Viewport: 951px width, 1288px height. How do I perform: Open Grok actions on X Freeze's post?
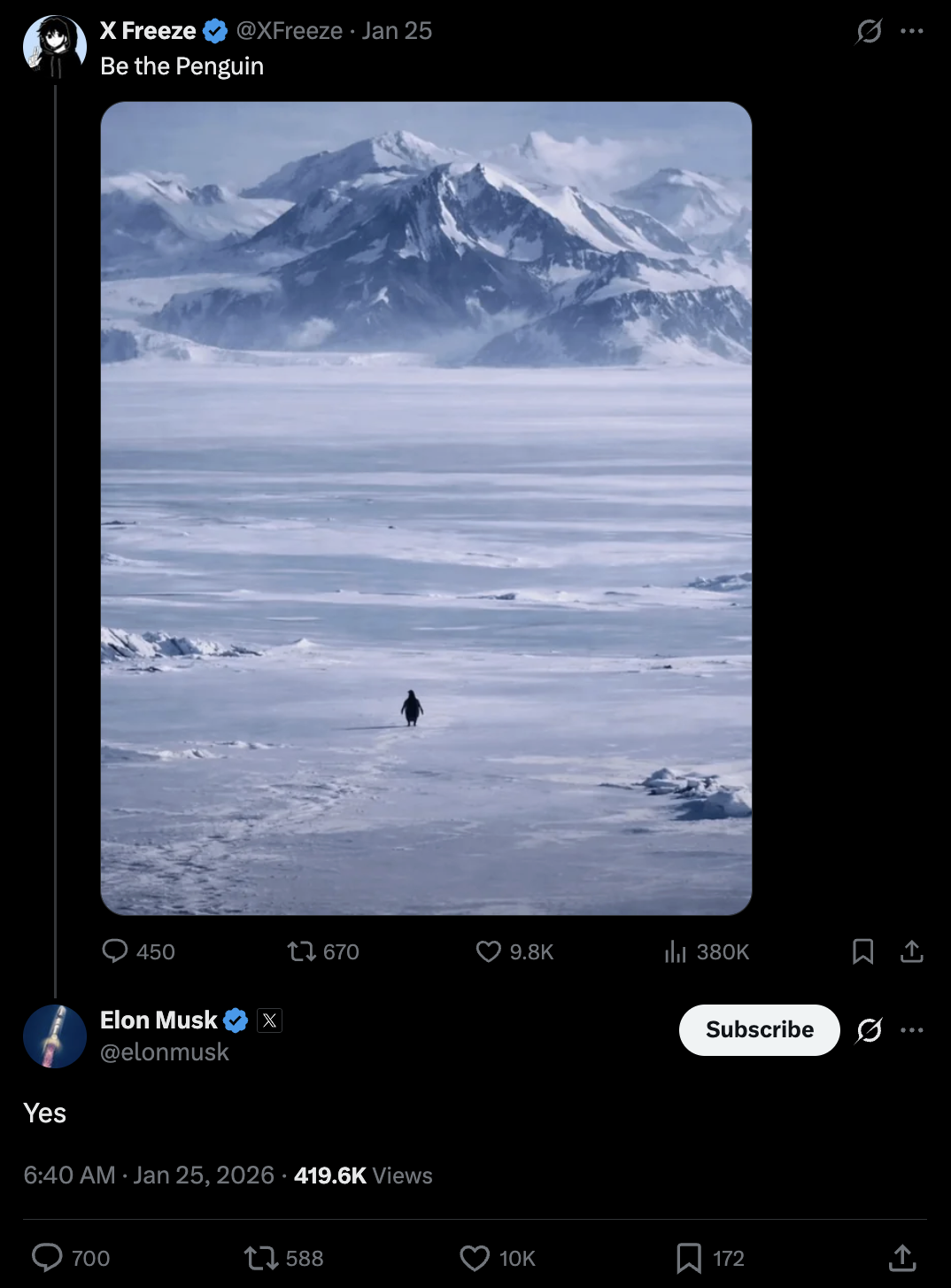[868, 30]
